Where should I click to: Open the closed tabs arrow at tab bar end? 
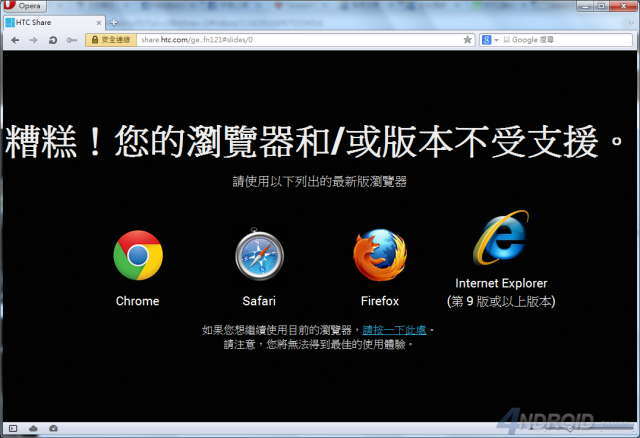coord(632,23)
